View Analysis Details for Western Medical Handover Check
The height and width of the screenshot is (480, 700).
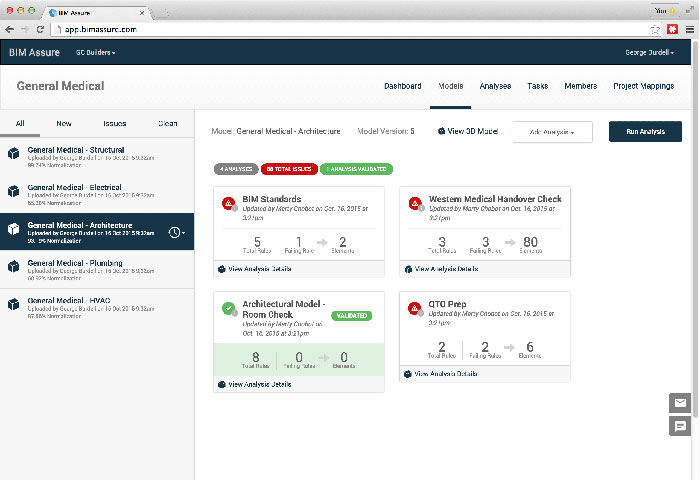click(x=446, y=269)
